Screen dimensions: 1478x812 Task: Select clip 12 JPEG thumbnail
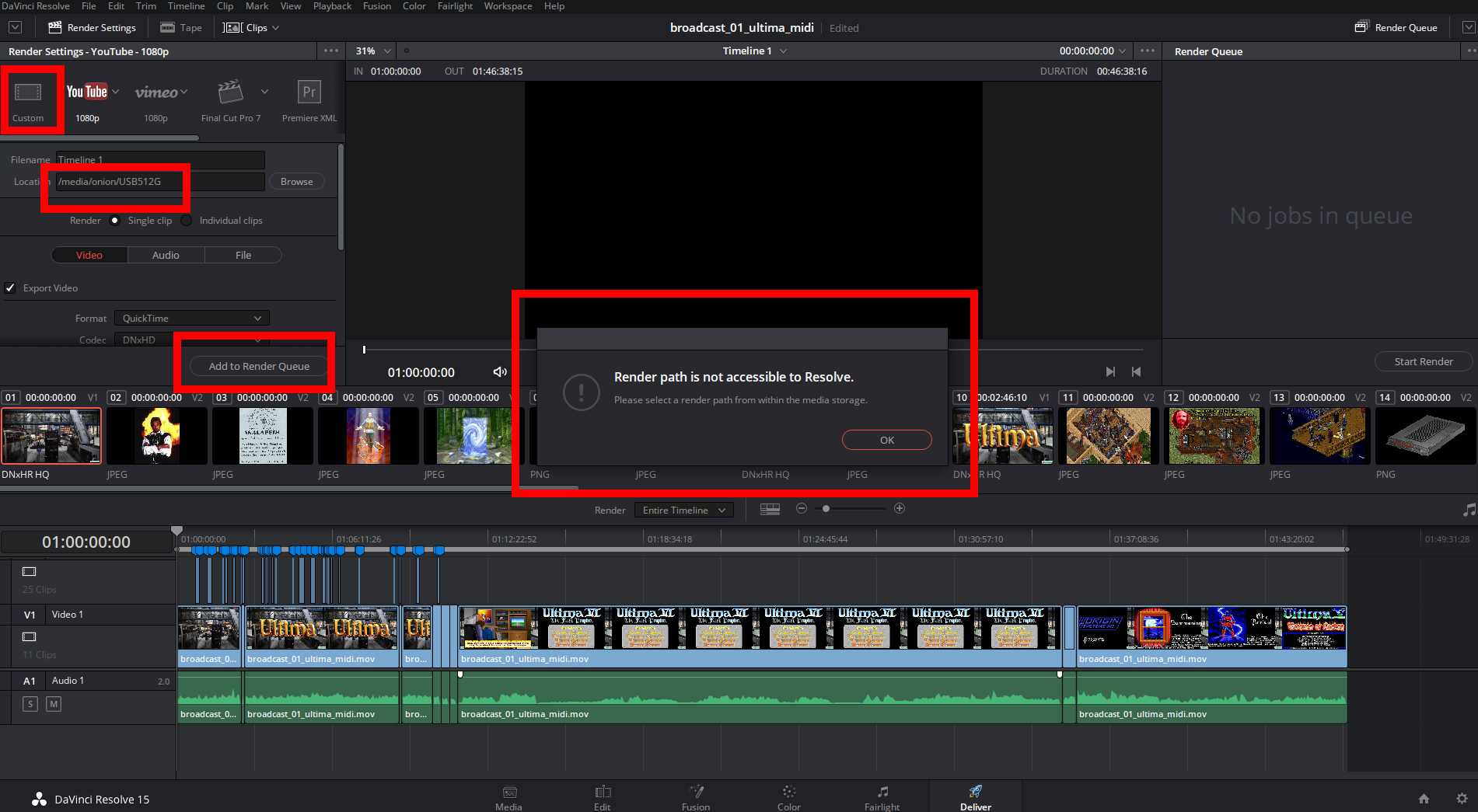(1214, 436)
